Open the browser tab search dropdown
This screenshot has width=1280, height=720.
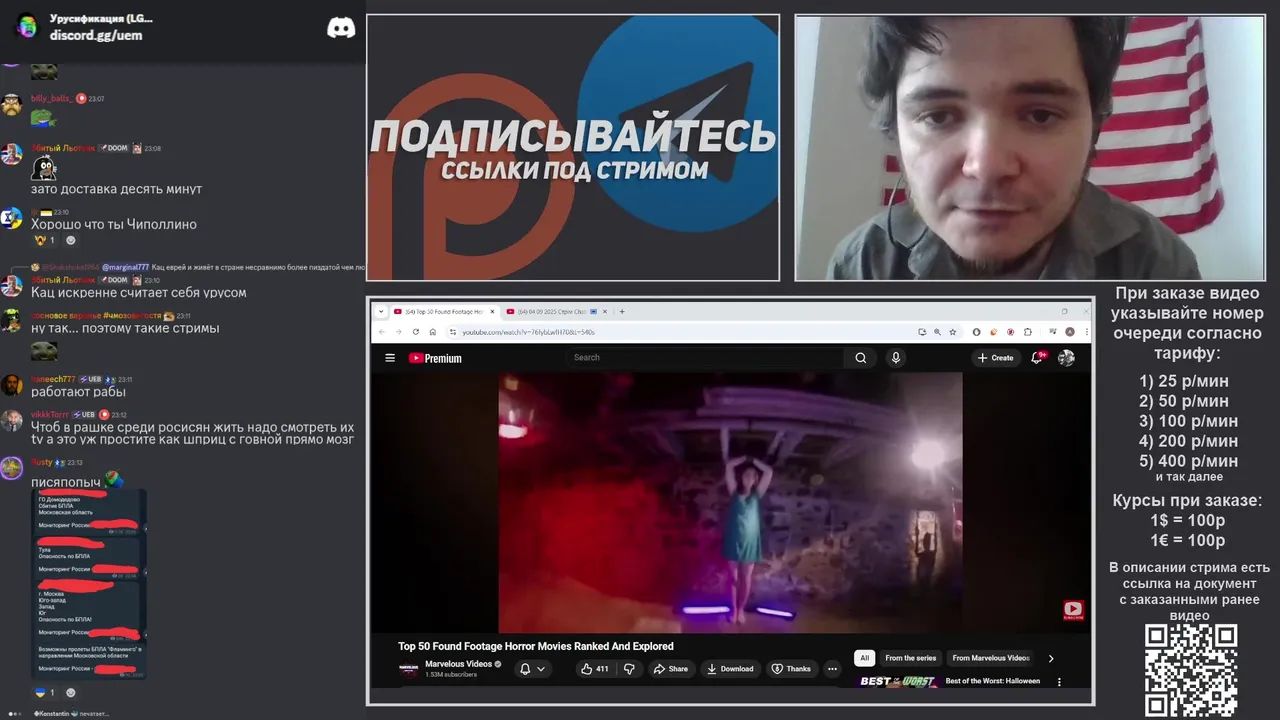(x=381, y=311)
